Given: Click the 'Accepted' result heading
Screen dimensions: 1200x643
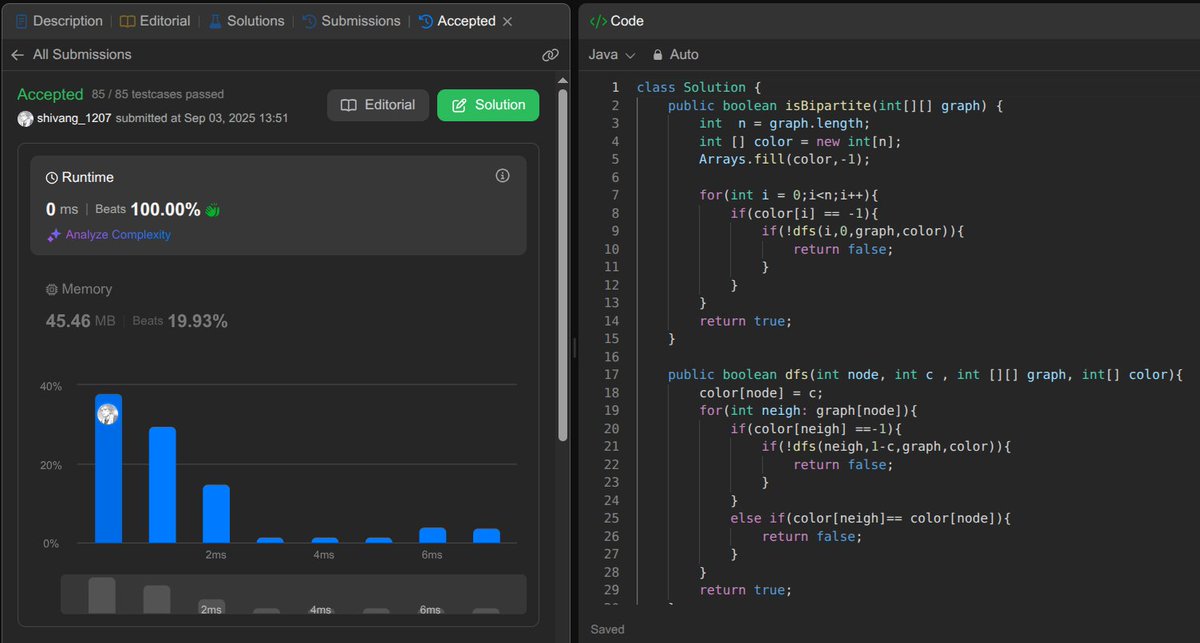Looking at the screenshot, I should click(x=50, y=94).
